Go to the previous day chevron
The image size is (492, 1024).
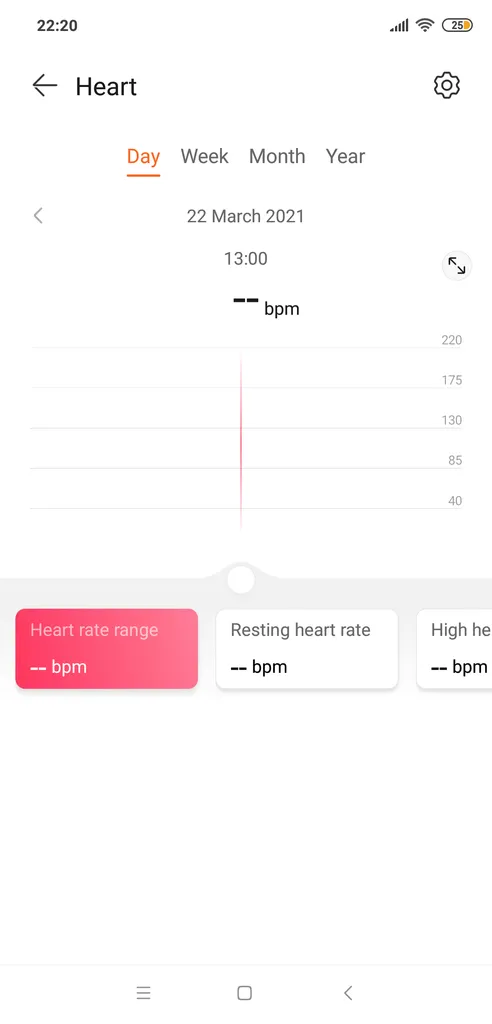(x=38, y=216)
